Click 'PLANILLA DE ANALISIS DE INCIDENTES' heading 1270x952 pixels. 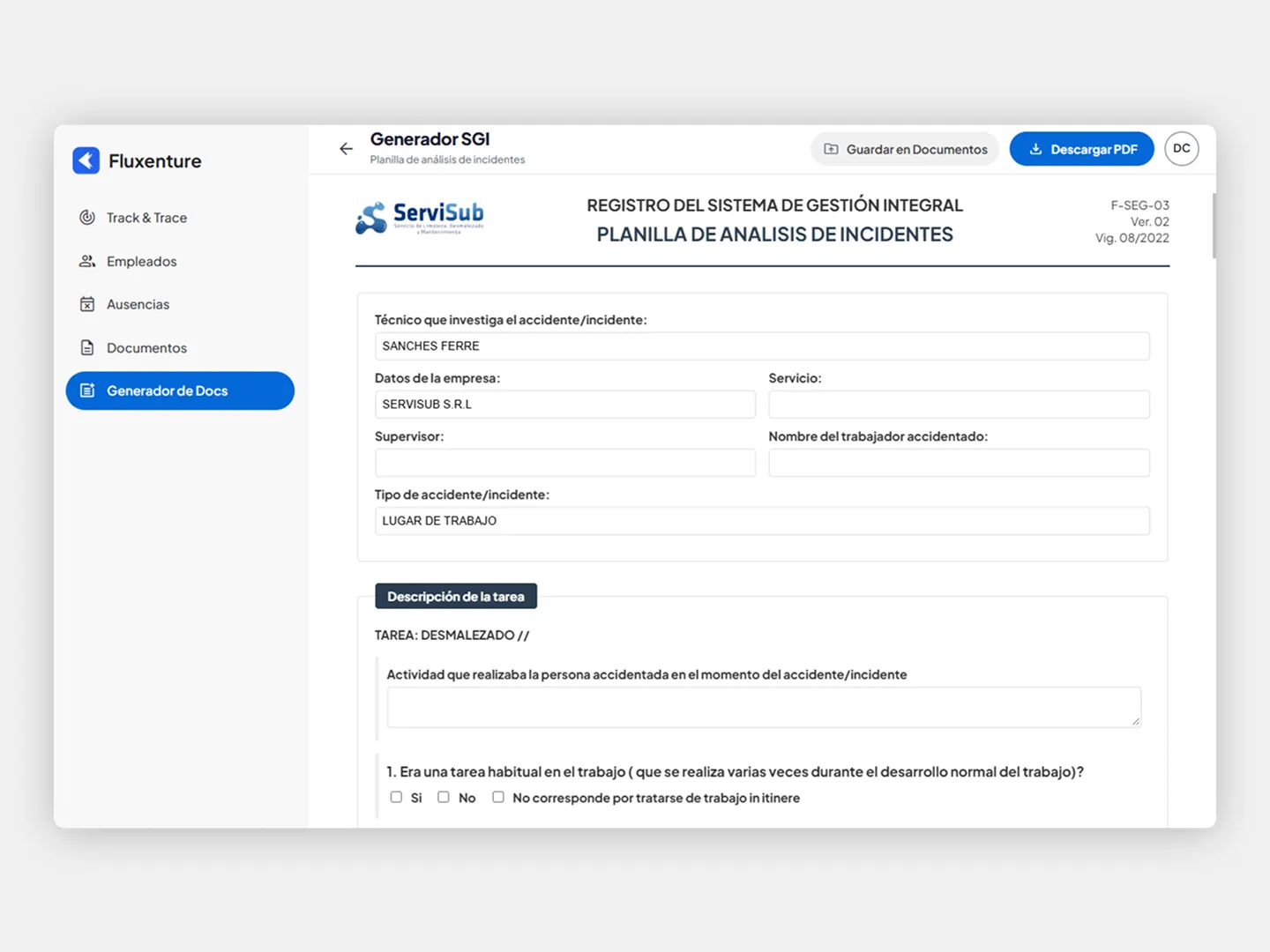(x=775, y=234)
